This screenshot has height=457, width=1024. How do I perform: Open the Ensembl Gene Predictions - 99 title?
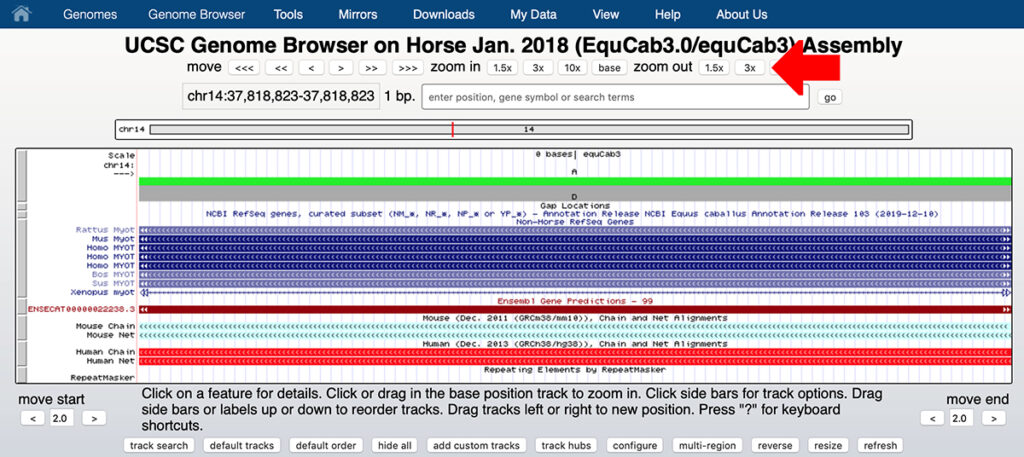coord(575,301)
